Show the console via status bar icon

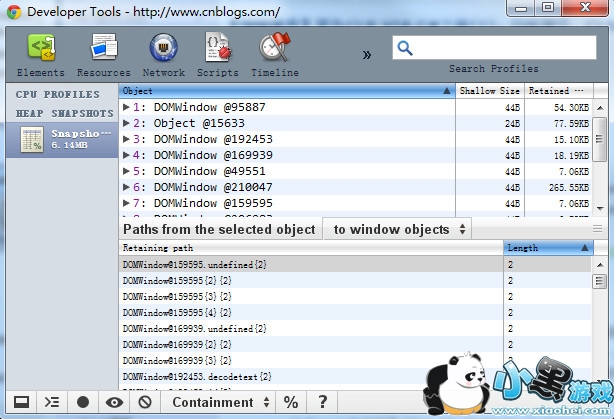tap(52, 402)
